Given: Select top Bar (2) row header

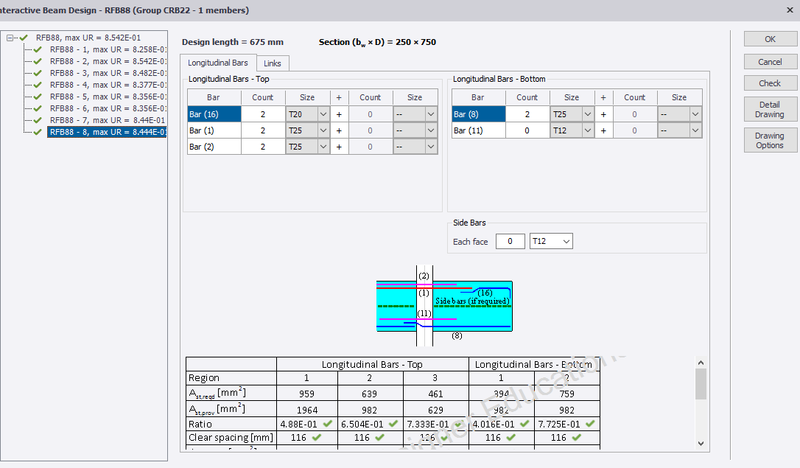Looking at the screenshot, I should (214, 147).
